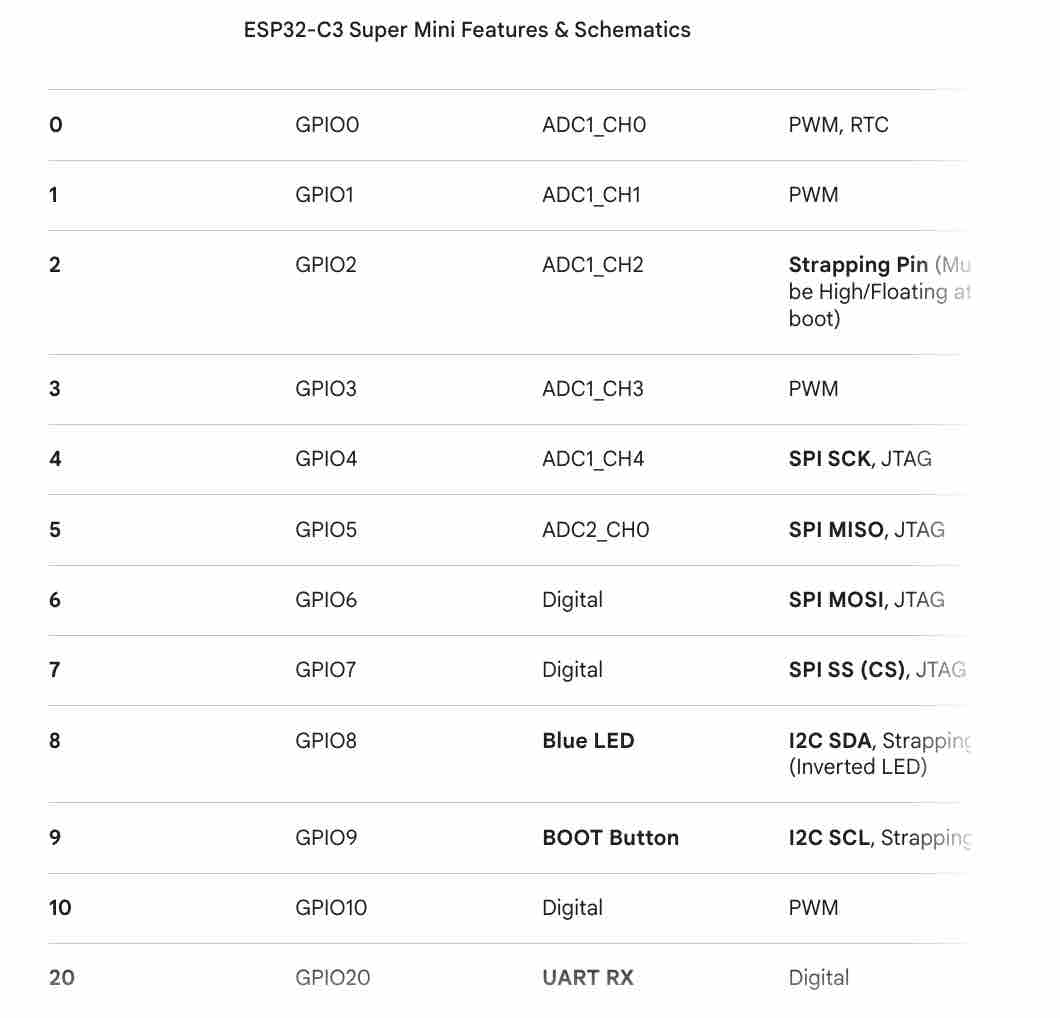Click the ADC1_CH1 cell
Screen dimensions: 1060x1018
592,195
